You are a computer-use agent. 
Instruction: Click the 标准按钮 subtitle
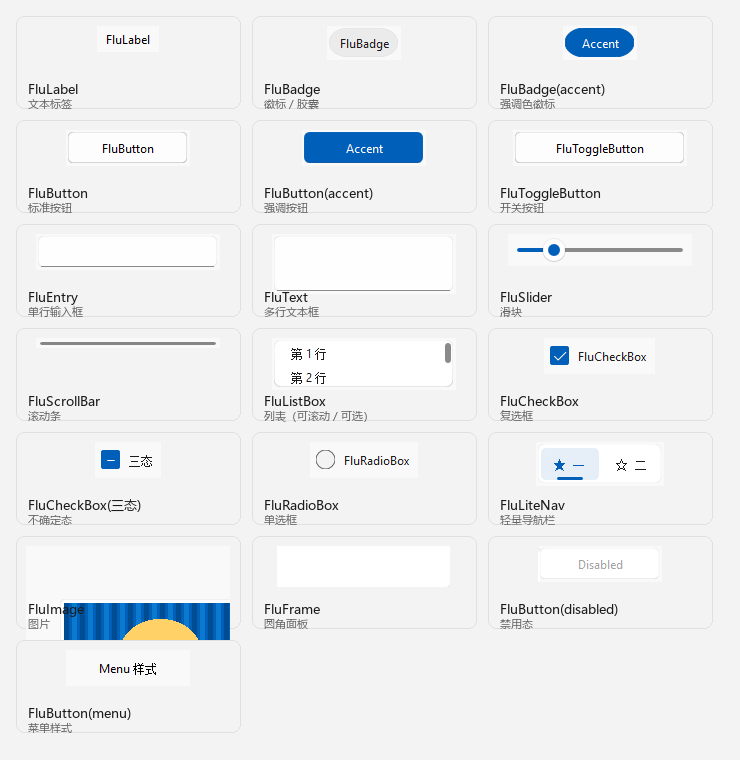(x=50, y=208)
